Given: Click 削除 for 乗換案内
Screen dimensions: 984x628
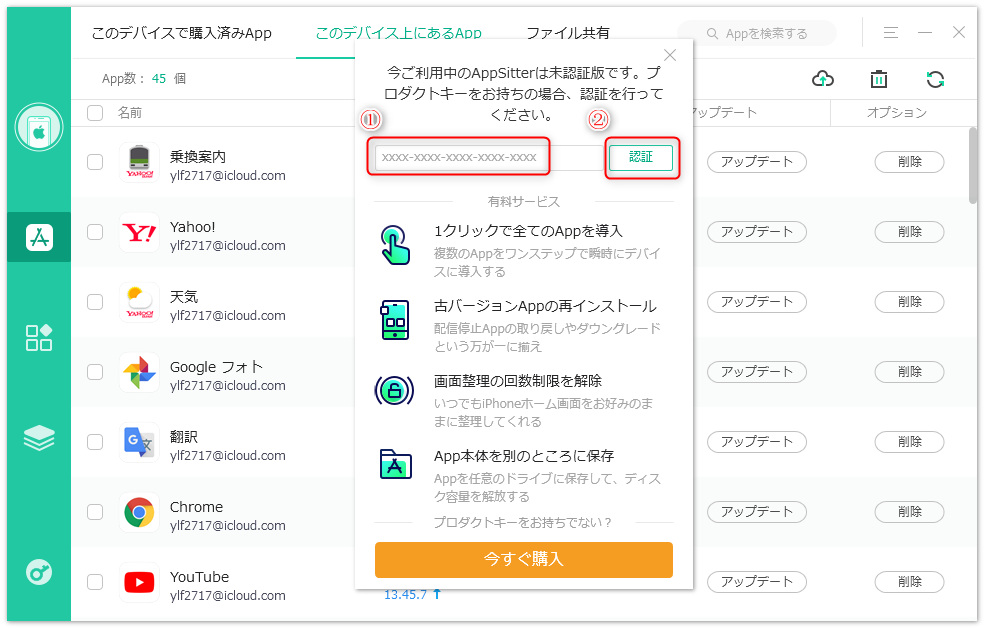Looking at the screenshot, I should coord(909,162).
